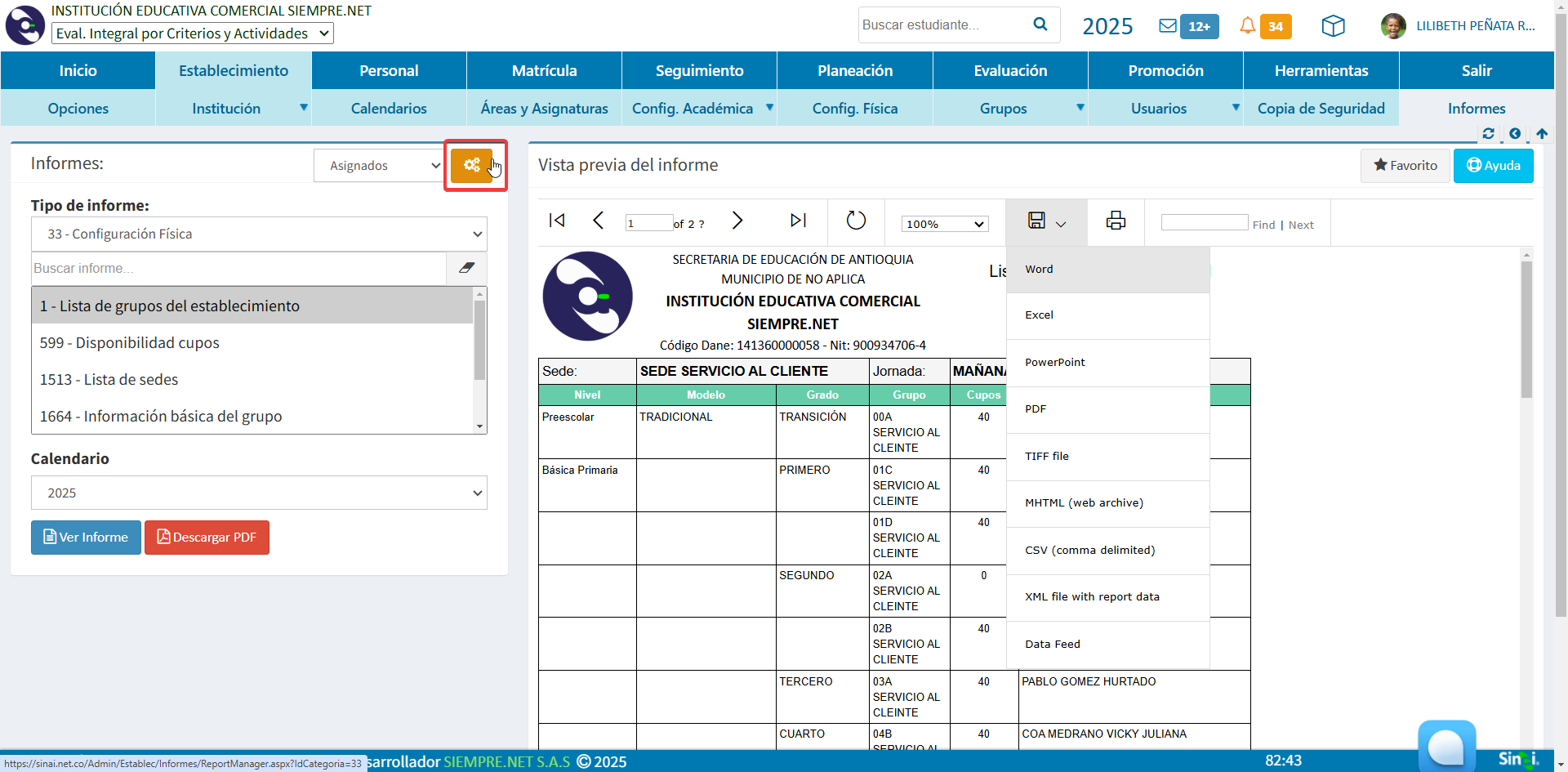
Task: Click the search magnifier icon
Action: [x=1040, y=25]
